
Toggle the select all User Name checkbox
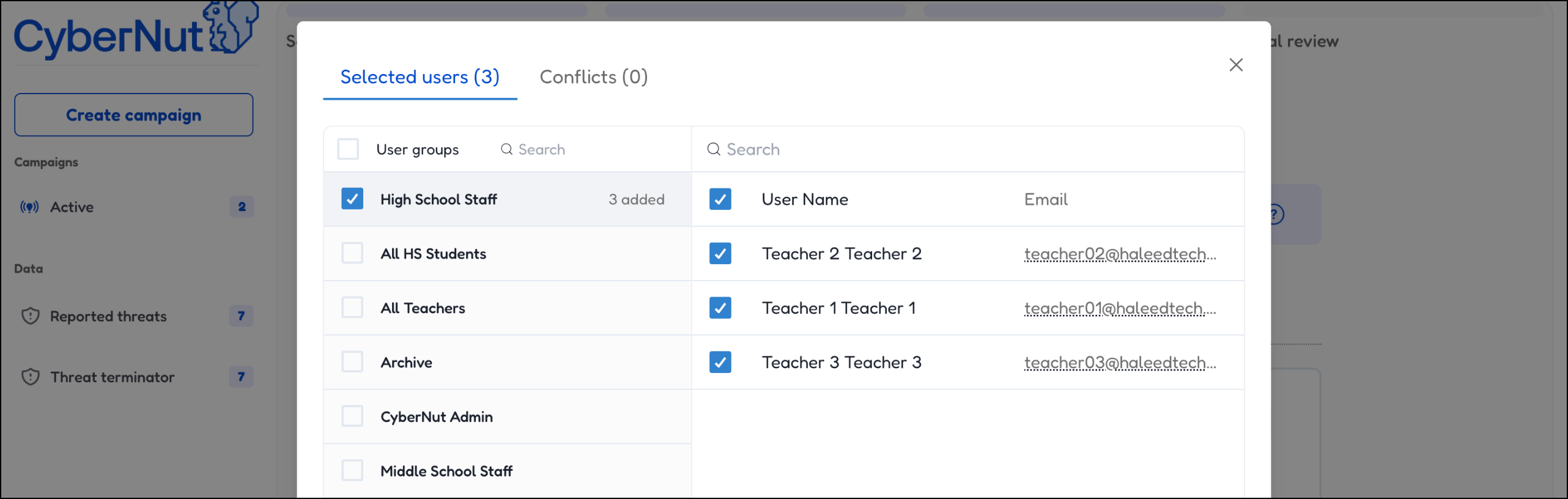tap(720, 199)
